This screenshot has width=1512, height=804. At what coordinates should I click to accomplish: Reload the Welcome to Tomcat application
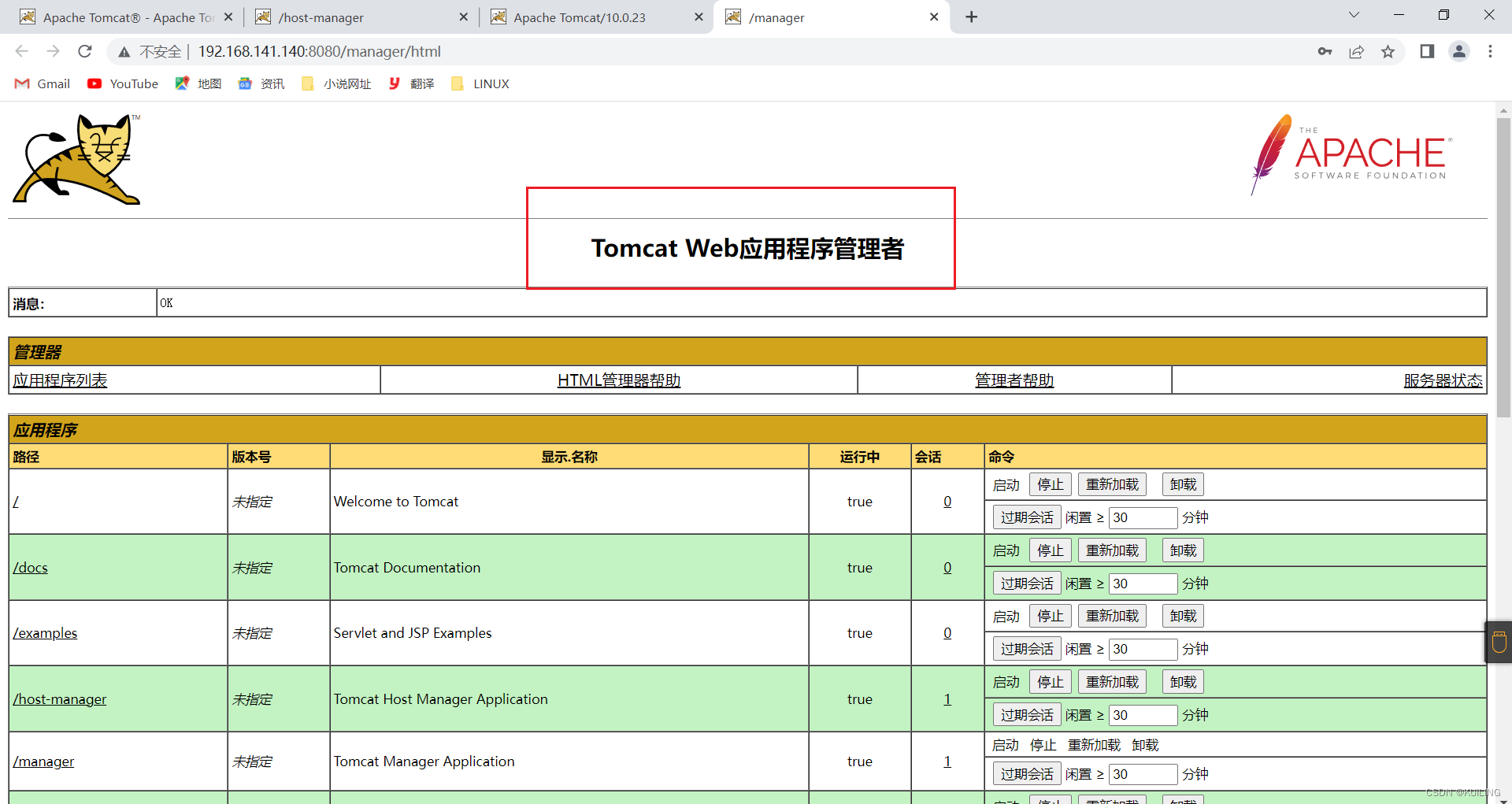click(1112, 484)
